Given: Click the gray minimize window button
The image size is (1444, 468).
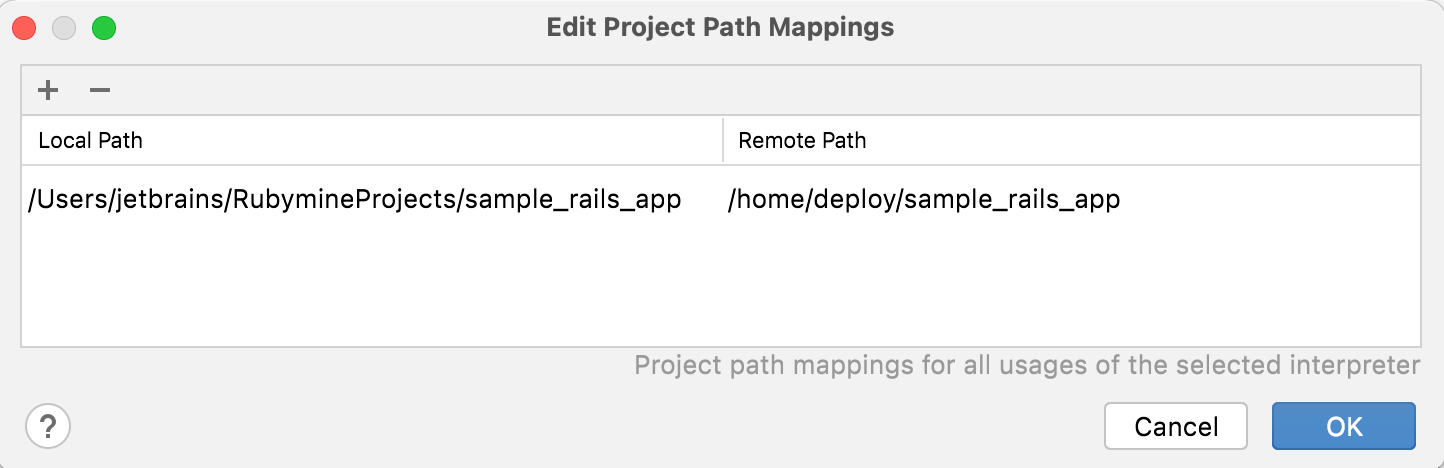Looking at the screenshot, I should pos(65,28).
